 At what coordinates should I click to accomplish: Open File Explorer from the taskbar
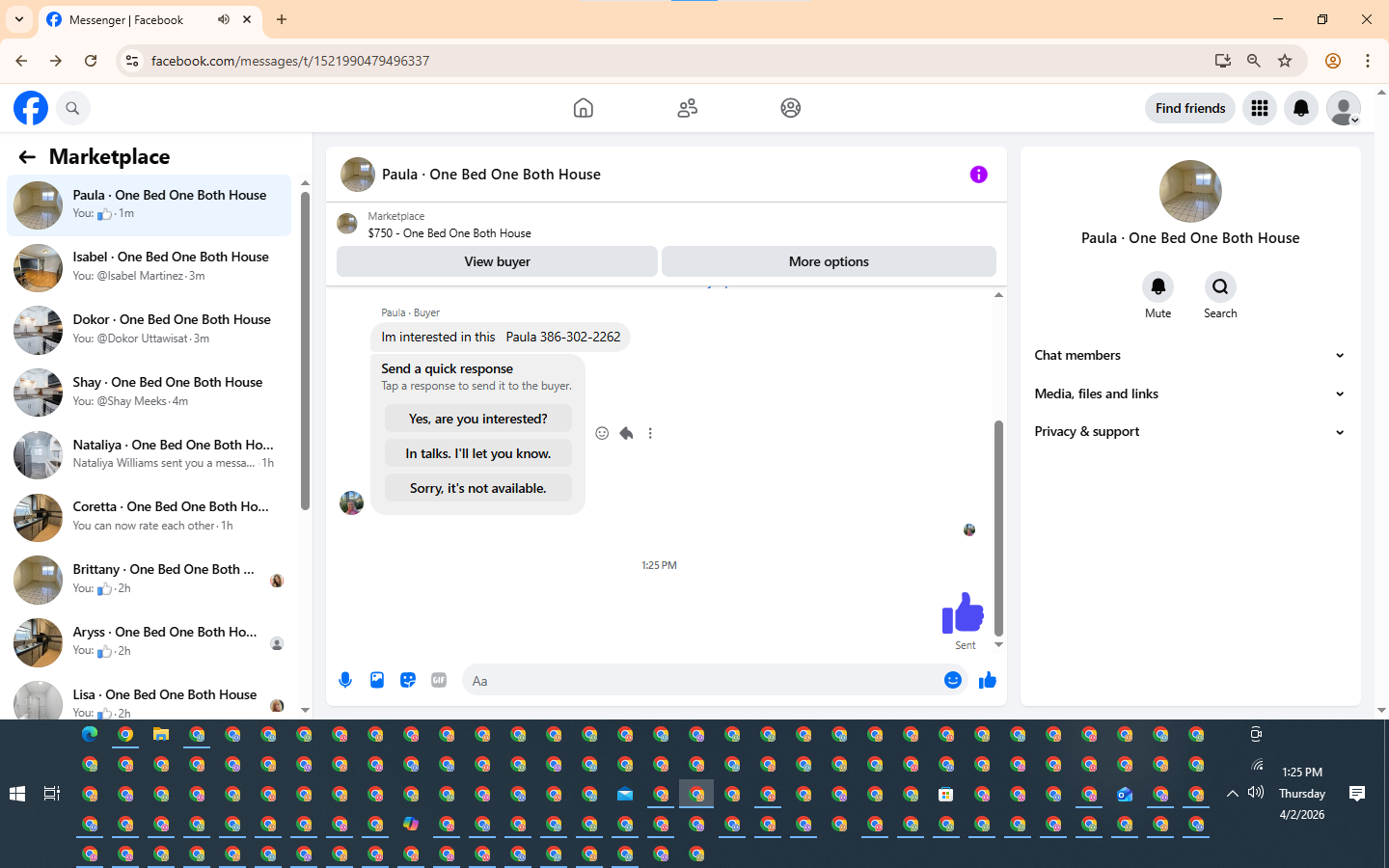coord(161,735)
